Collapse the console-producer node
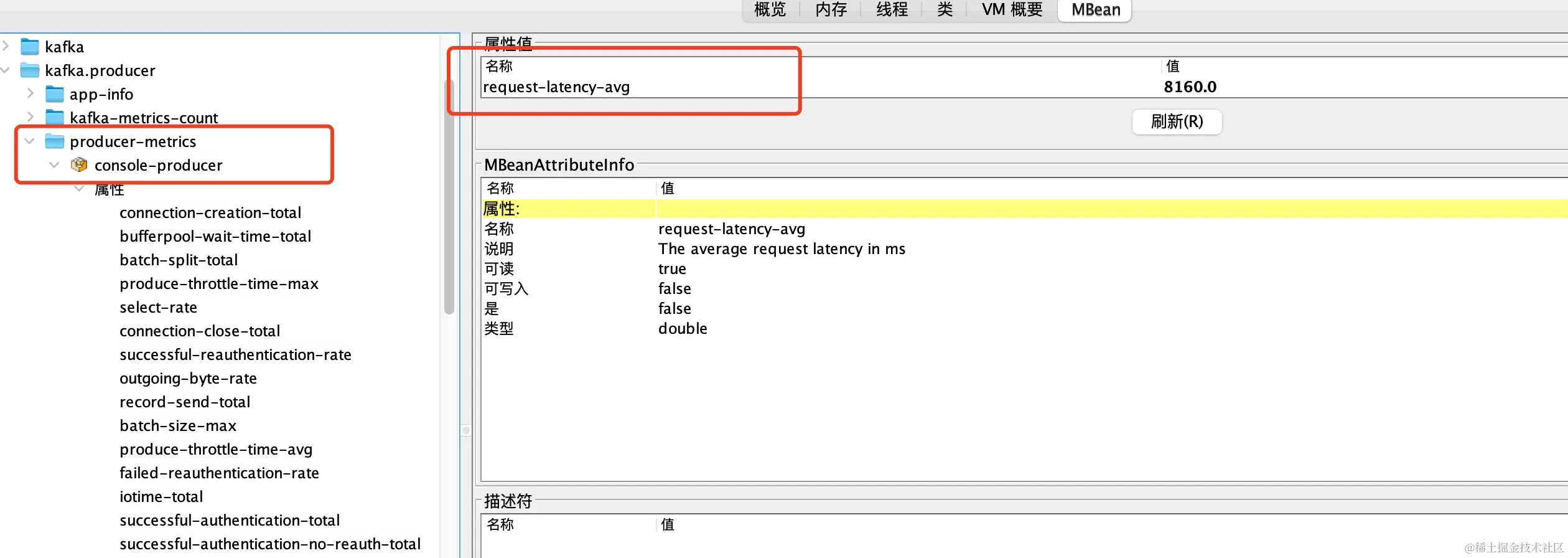This screenshot has width=1568, height=558. point(54,164)
